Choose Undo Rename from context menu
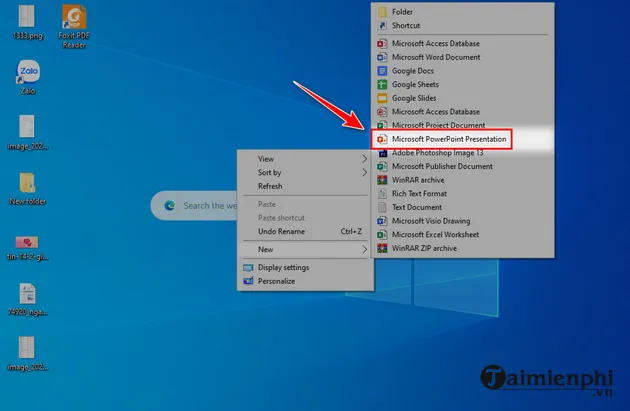 tap(305, 231)
